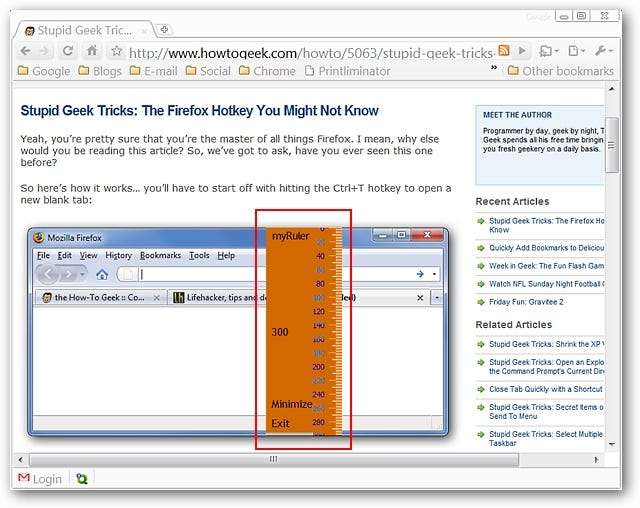Viewport: 640px width, 508px height.
Task: Click the horizontal scrollbar thumb
Action: click(x=273, y=460)
